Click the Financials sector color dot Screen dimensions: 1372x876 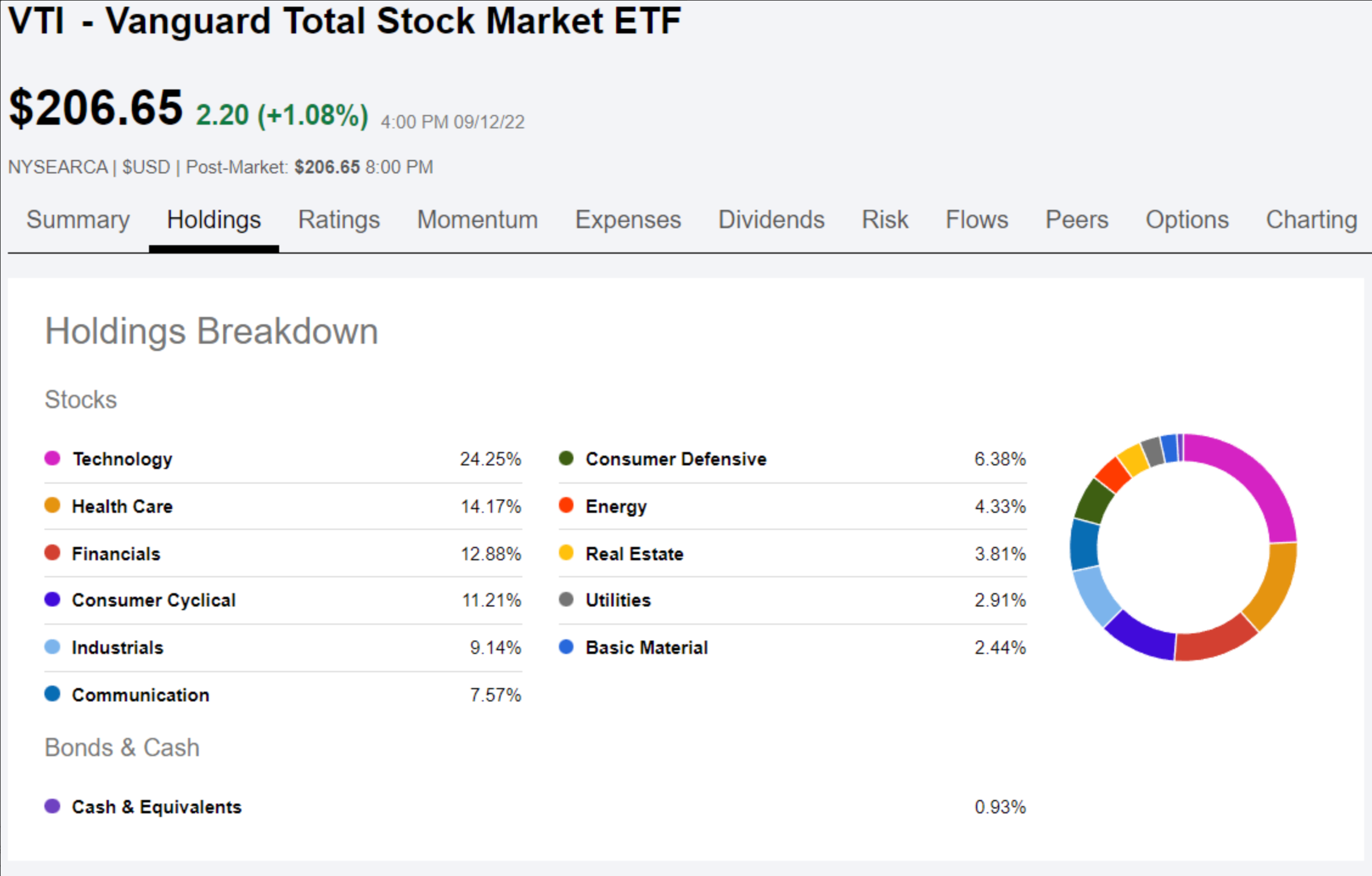point(52,552)
